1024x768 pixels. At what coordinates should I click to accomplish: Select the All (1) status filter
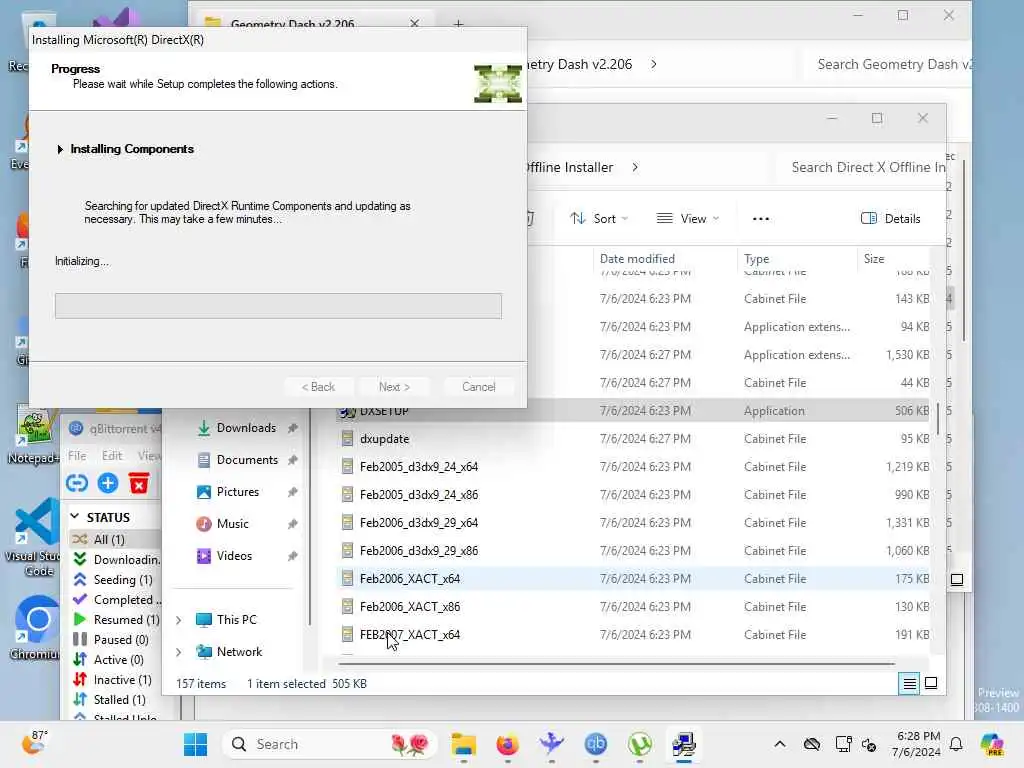click(109, 539)
